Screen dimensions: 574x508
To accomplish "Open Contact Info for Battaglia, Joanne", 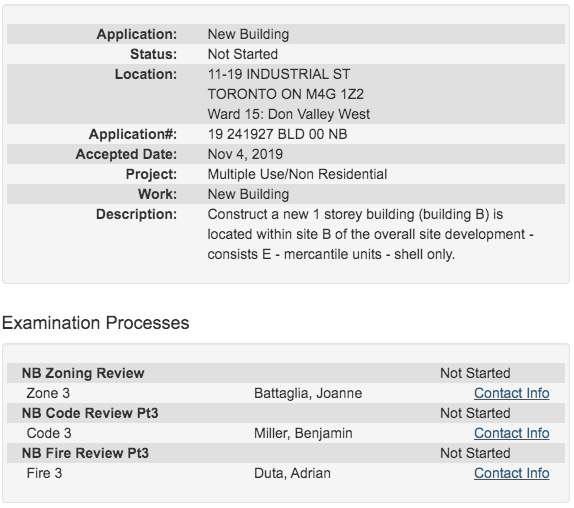I will [x=511, y=393].
